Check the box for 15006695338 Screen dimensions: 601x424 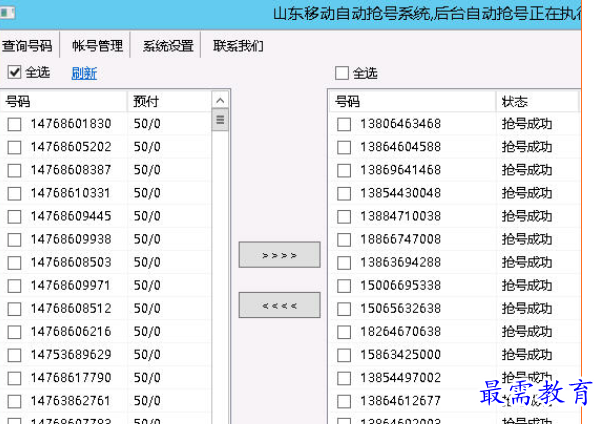click(344, 286)
